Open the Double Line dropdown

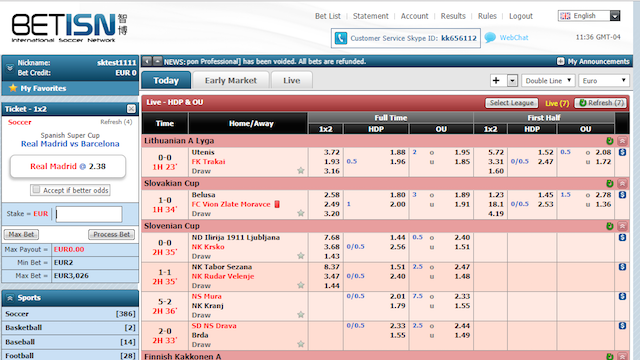pos(548,80)
